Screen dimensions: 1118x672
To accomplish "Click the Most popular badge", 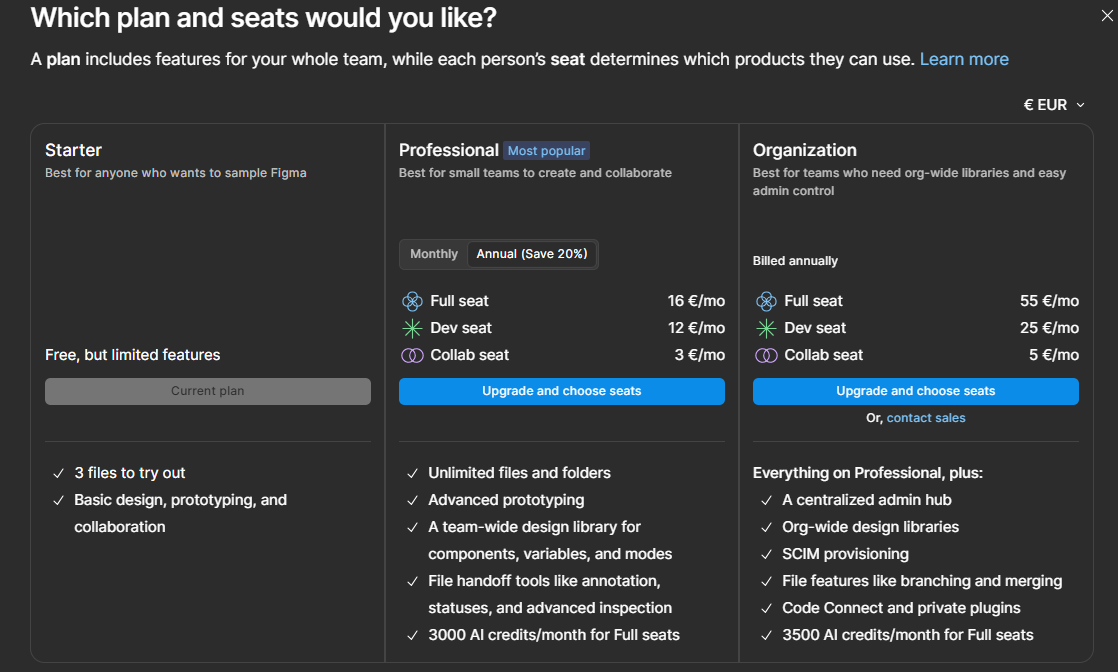I will (546, 151).
